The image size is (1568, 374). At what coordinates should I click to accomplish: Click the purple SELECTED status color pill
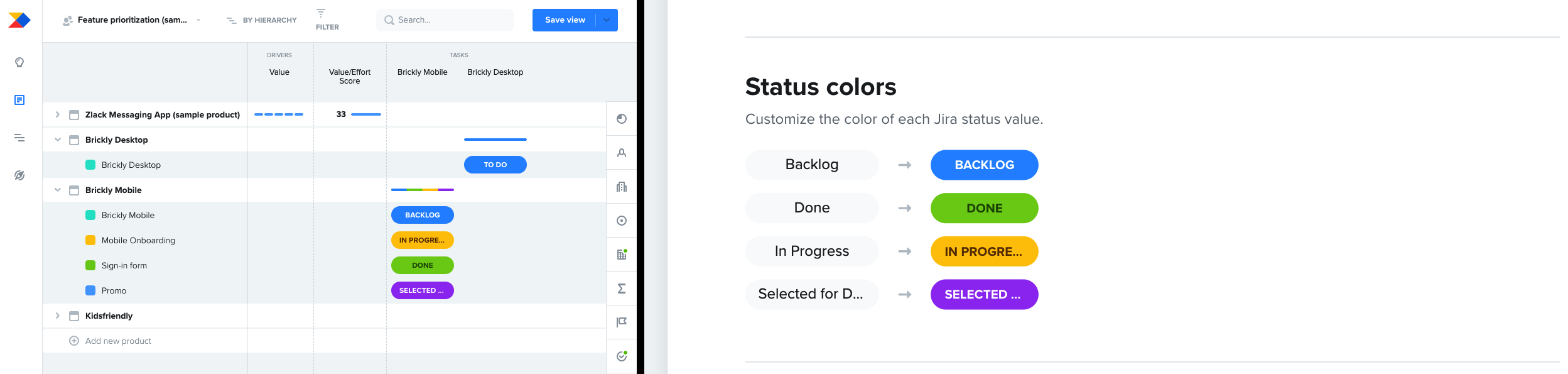tap(984, 294)
